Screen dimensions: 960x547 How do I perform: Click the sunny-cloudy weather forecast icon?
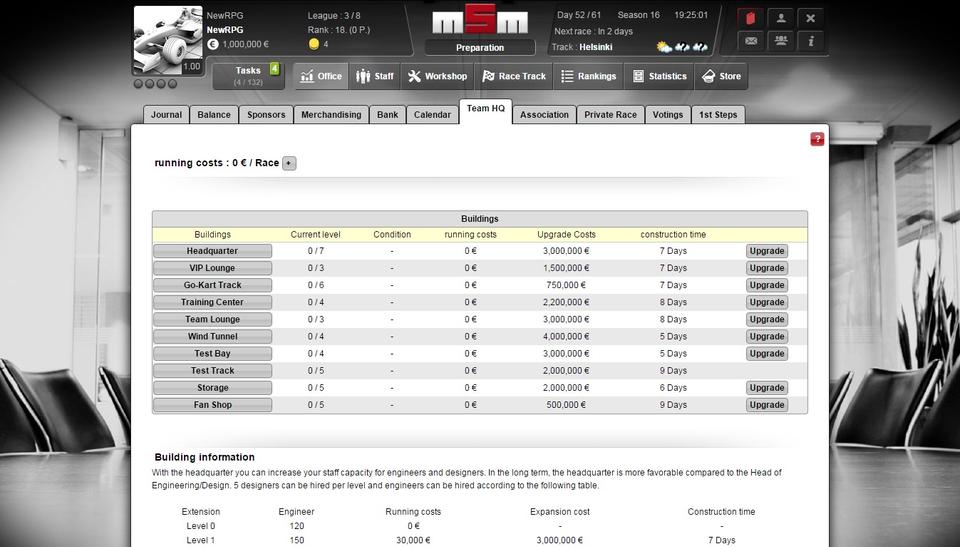664,47
